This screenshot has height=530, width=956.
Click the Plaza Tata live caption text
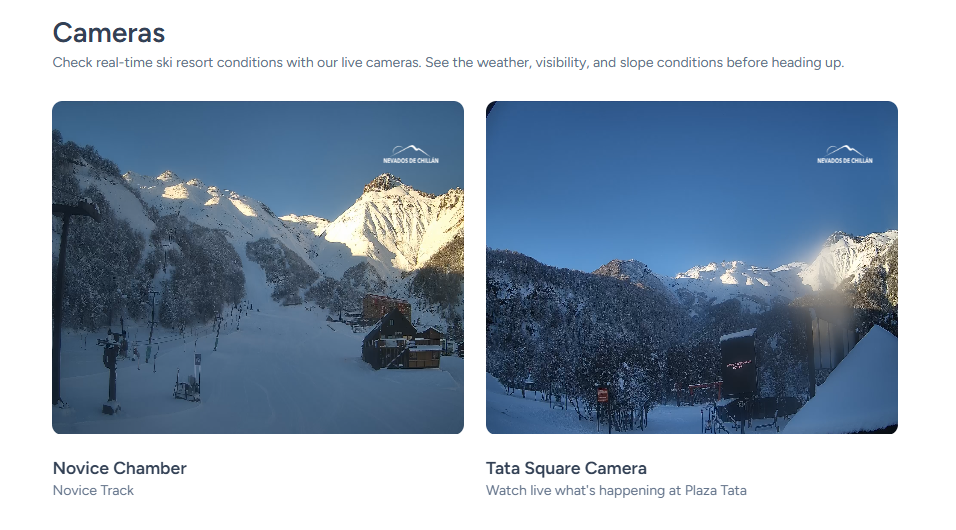click(616, 490)
